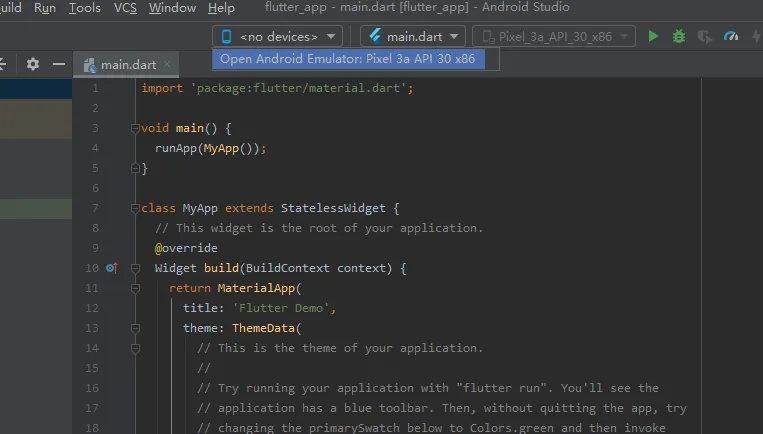Click the phone icon in device selector

(226, 36)
